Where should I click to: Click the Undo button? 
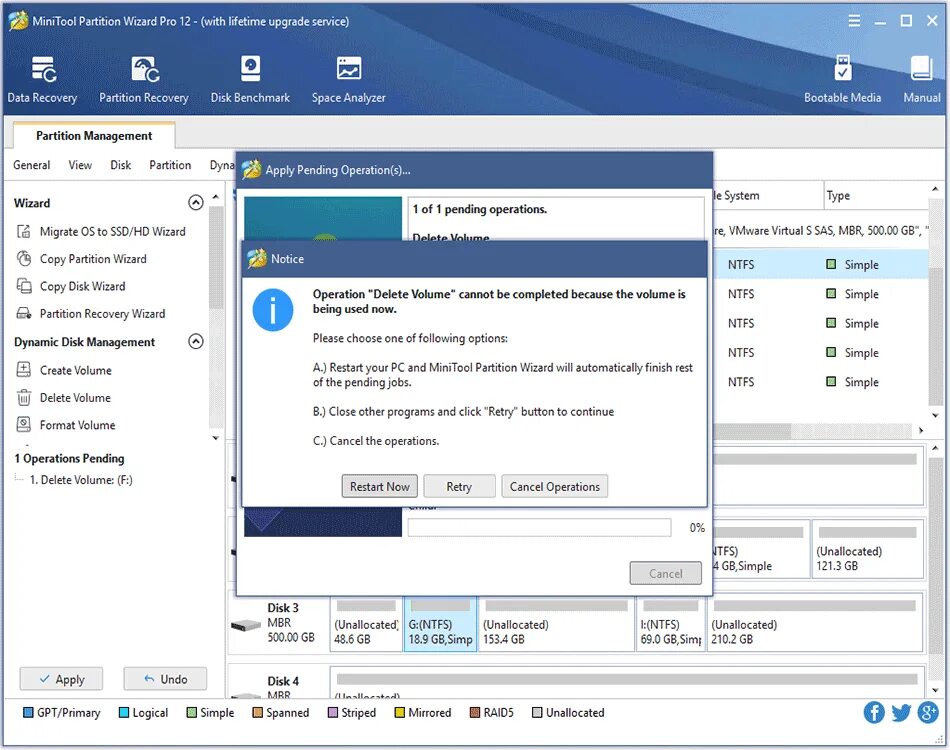click(x=165, y=679)
